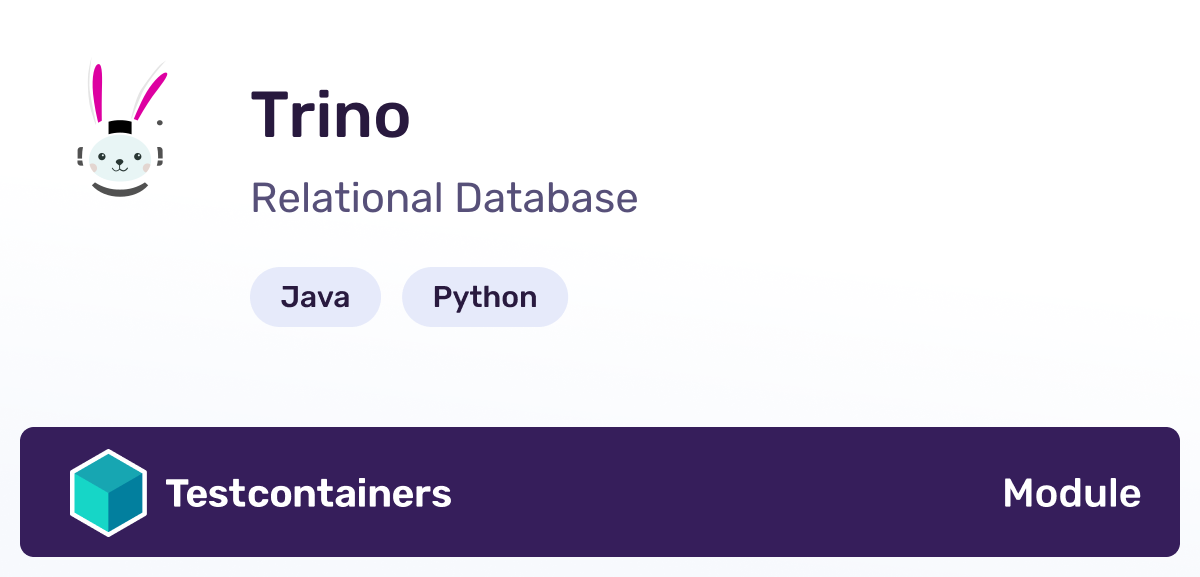Click the top face of the teal cube
Viewport: 1200px width, 577px height.
(x=108, y=471)
